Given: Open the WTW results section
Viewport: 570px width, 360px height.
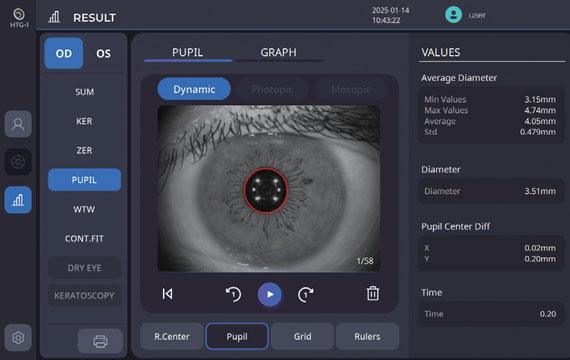Looking at the screenshot, I should (x=84, y=209).
